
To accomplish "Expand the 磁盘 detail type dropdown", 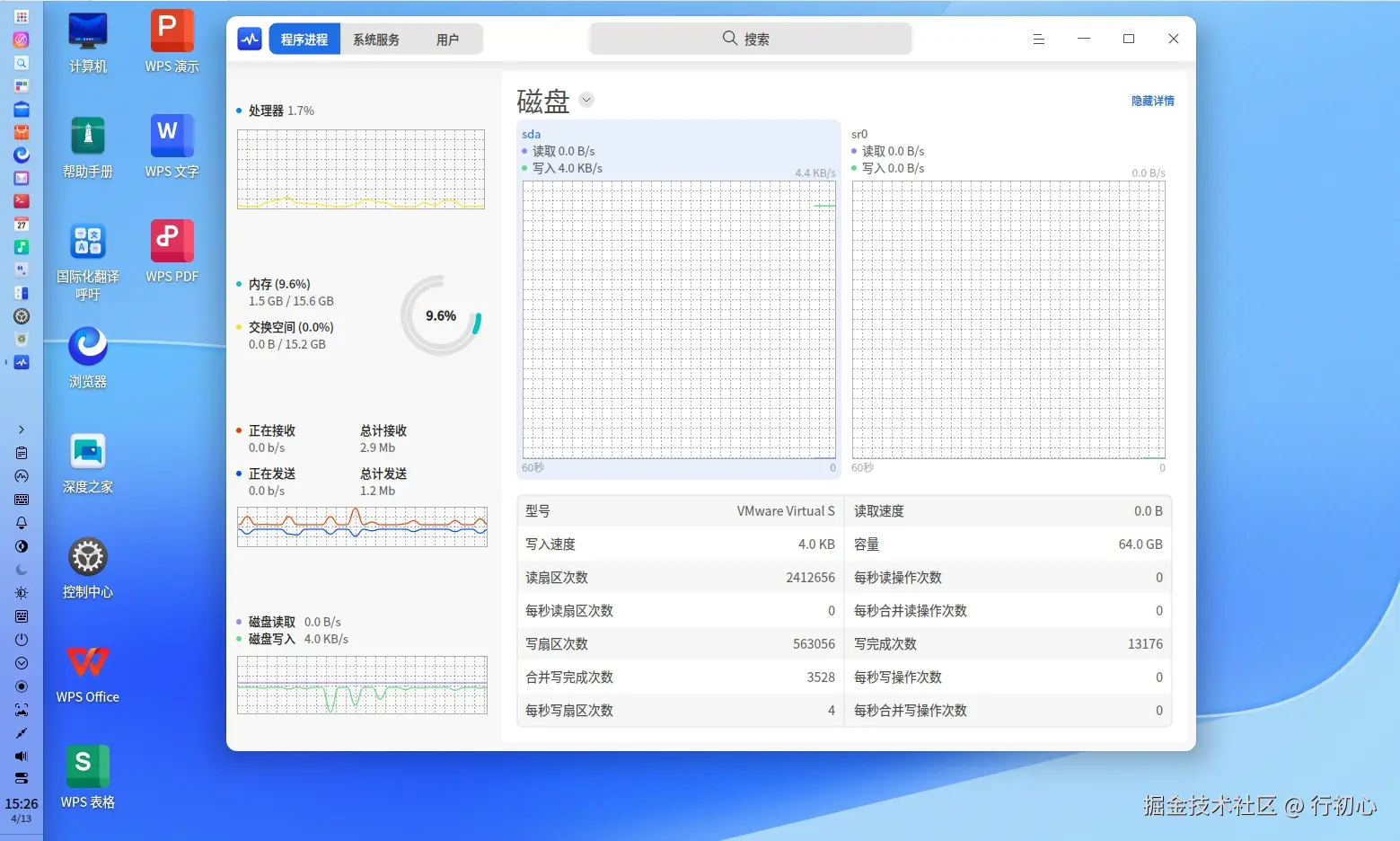I will tap(586, 100).
